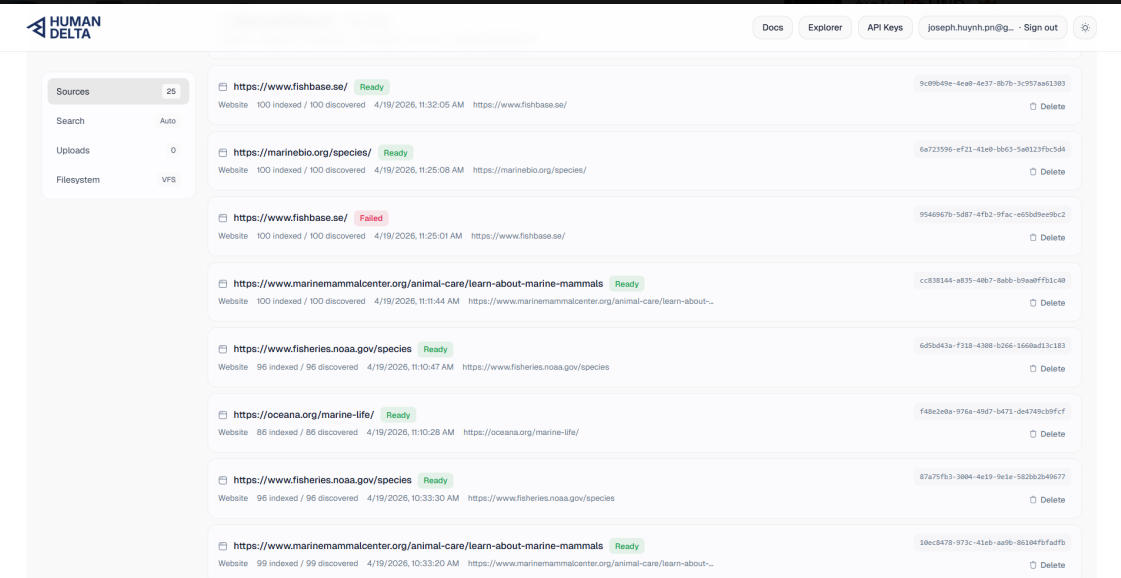Click the Ready badge next to oceana.org/marine-life
The height and width of the screenshot is (578, 1121).
point(398,415)
